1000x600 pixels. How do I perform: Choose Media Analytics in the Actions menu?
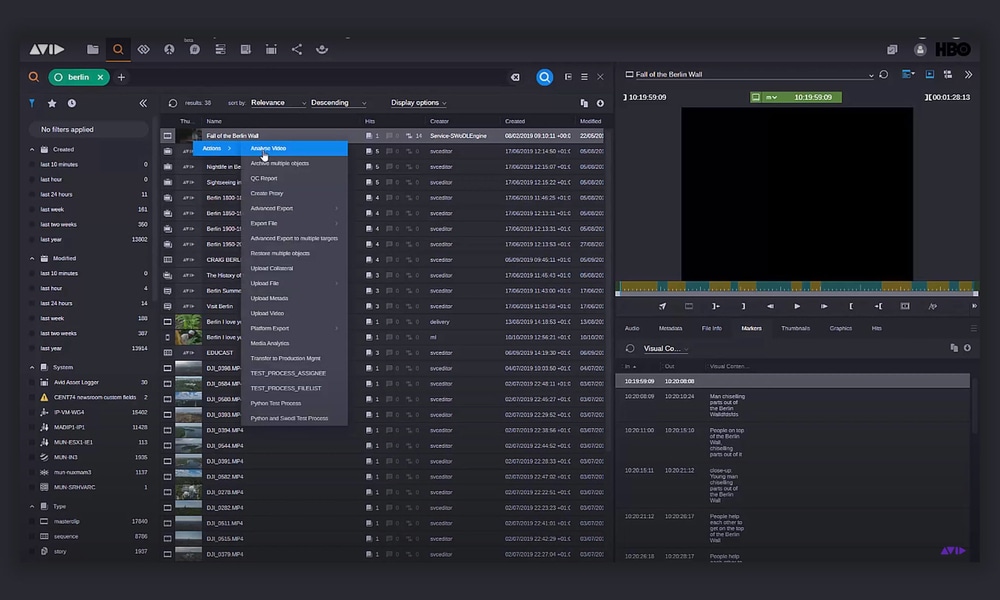click(x=295, y=343)
